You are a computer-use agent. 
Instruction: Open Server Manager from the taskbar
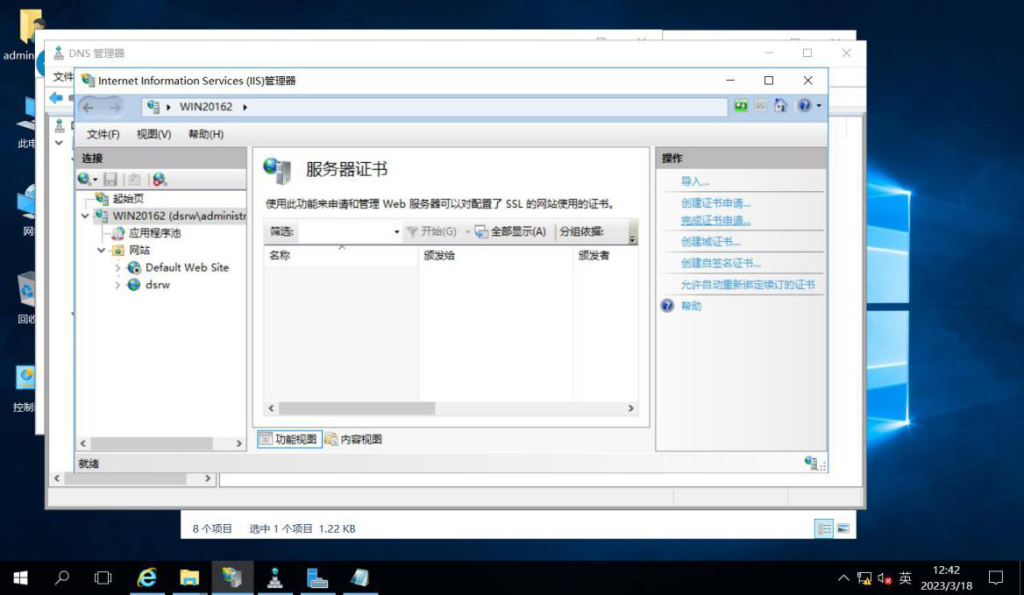(317, 578)
